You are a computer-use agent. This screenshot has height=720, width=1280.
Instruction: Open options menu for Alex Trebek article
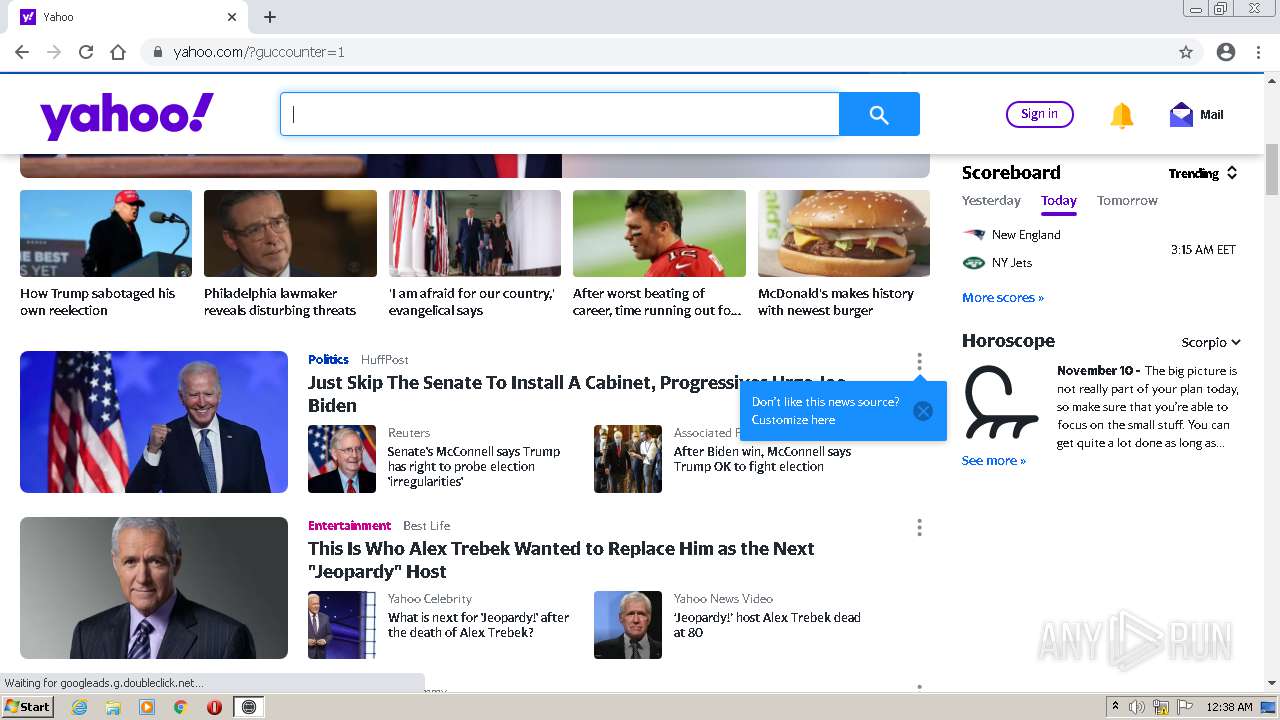919,528
